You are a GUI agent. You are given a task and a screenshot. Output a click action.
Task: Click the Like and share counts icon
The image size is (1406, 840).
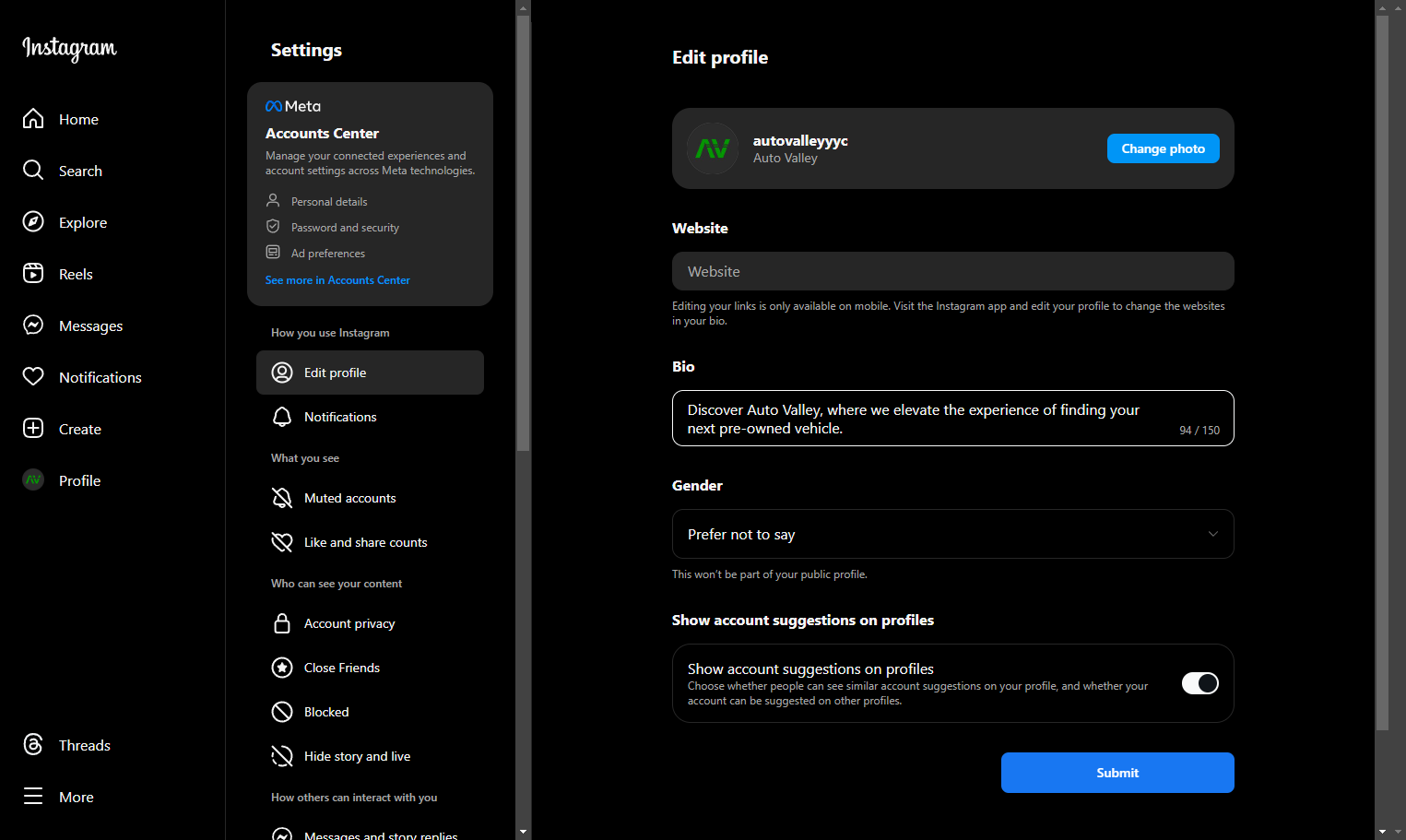tap(282, 542)
